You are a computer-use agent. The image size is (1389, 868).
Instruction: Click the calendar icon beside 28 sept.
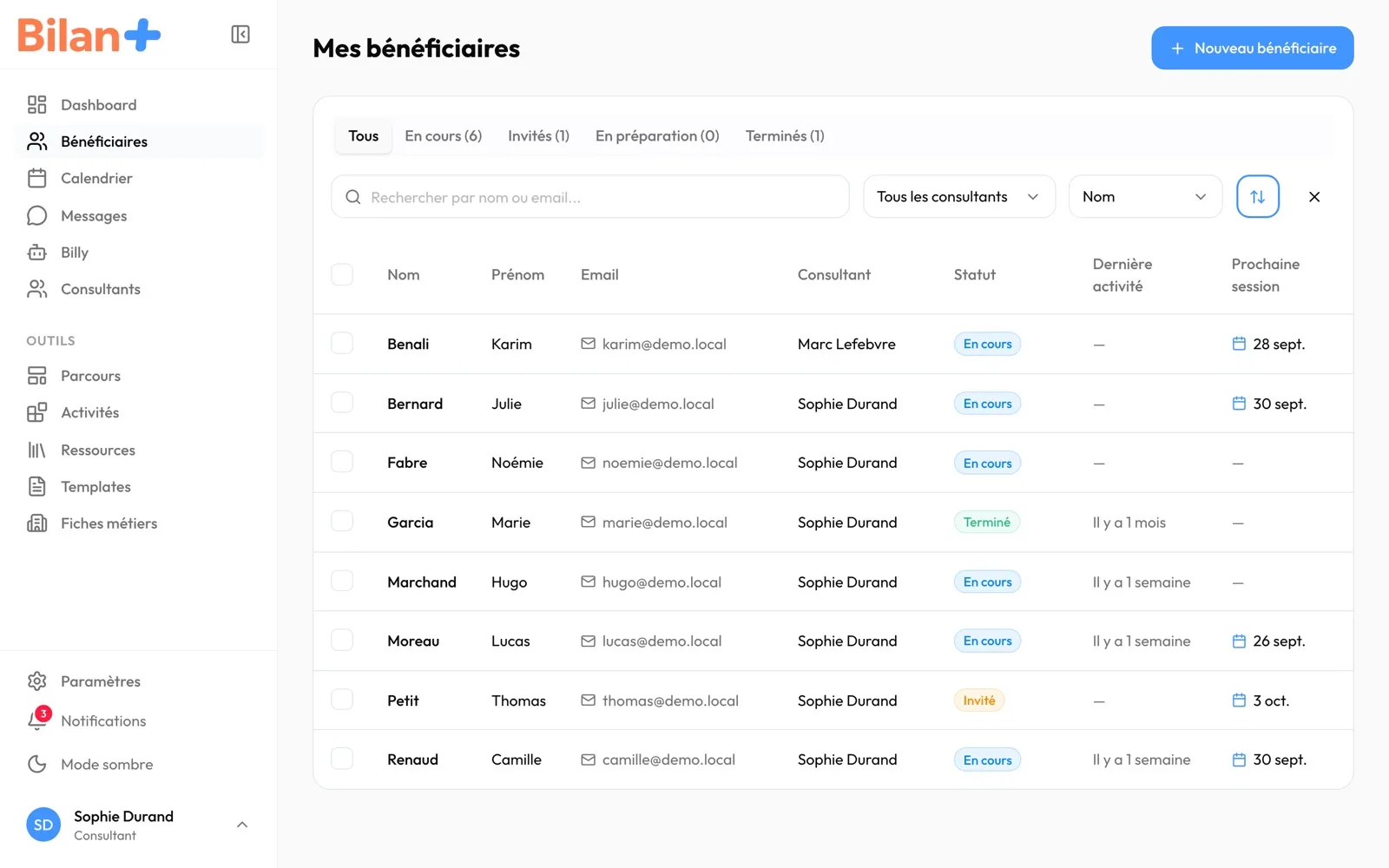point(1239,344)
